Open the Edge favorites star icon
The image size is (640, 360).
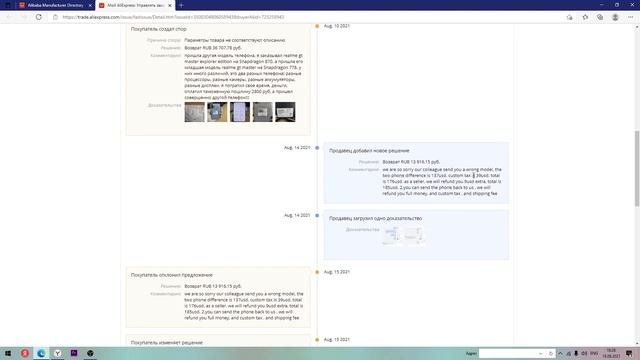click(x=585, y=17)
